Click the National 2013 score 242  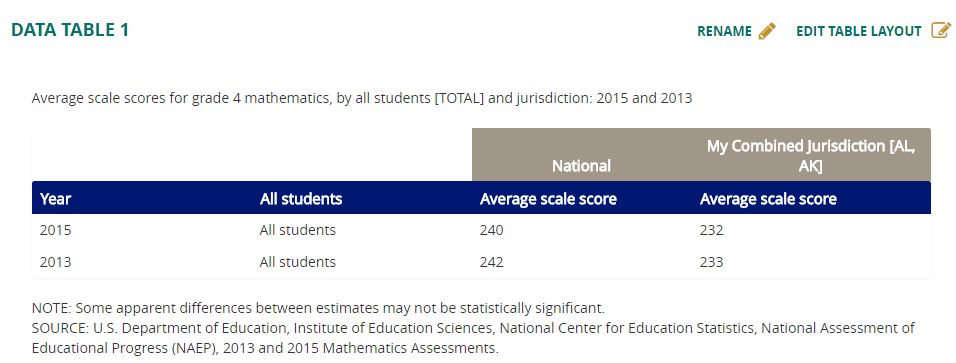[x=491, y=262]
